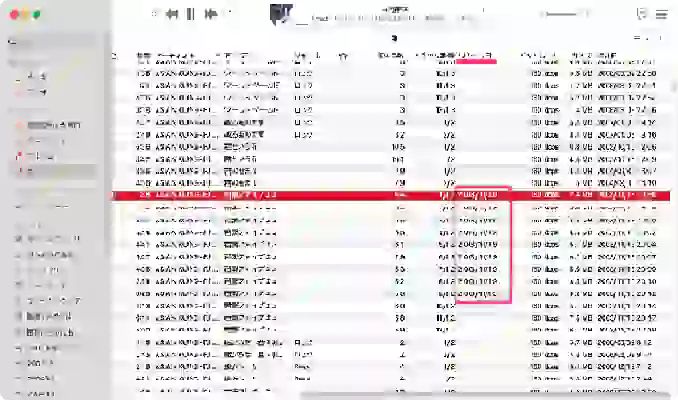This screenshot has height=400, width=678.
Task: Toggle shuffle in the playback controls
Action: (154, 14)
